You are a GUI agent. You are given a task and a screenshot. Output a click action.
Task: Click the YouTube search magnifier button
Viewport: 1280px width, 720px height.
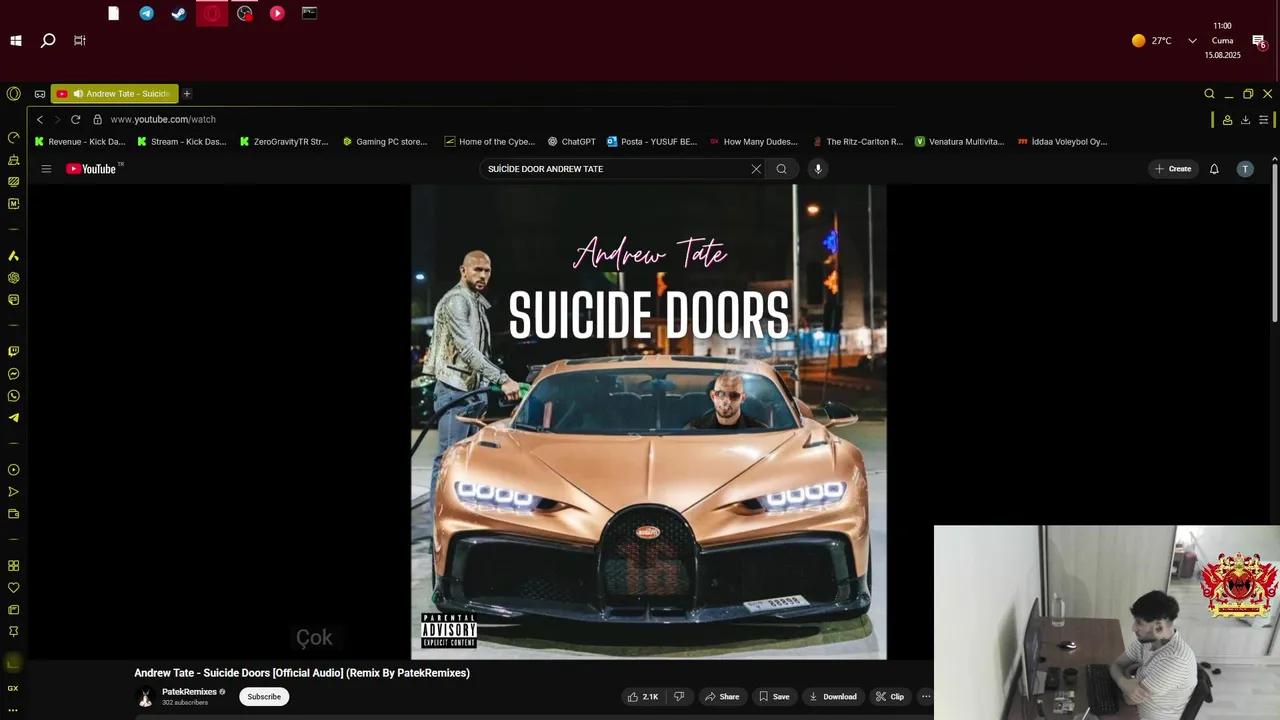(782, 169)
